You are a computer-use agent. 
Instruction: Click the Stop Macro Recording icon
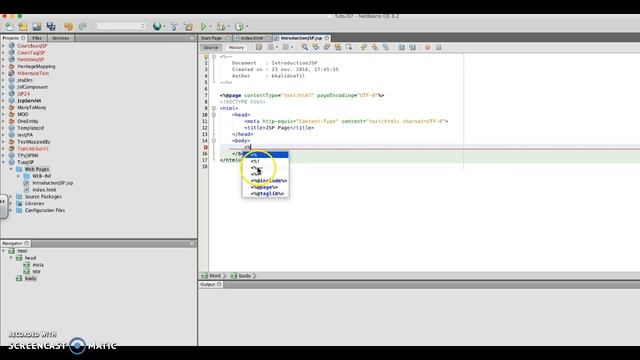coord(439,47)
